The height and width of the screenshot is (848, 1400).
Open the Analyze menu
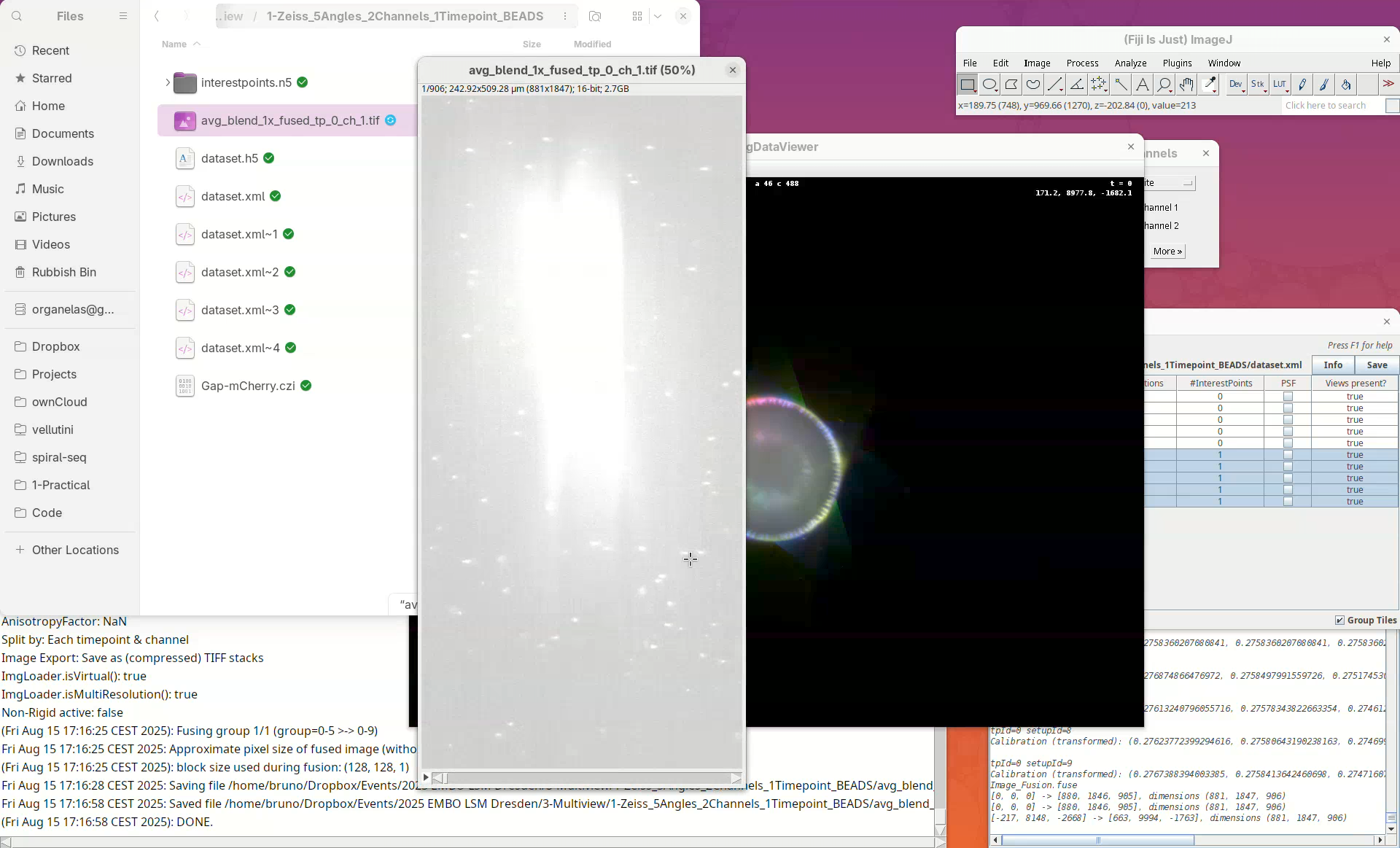[1130, 63]
